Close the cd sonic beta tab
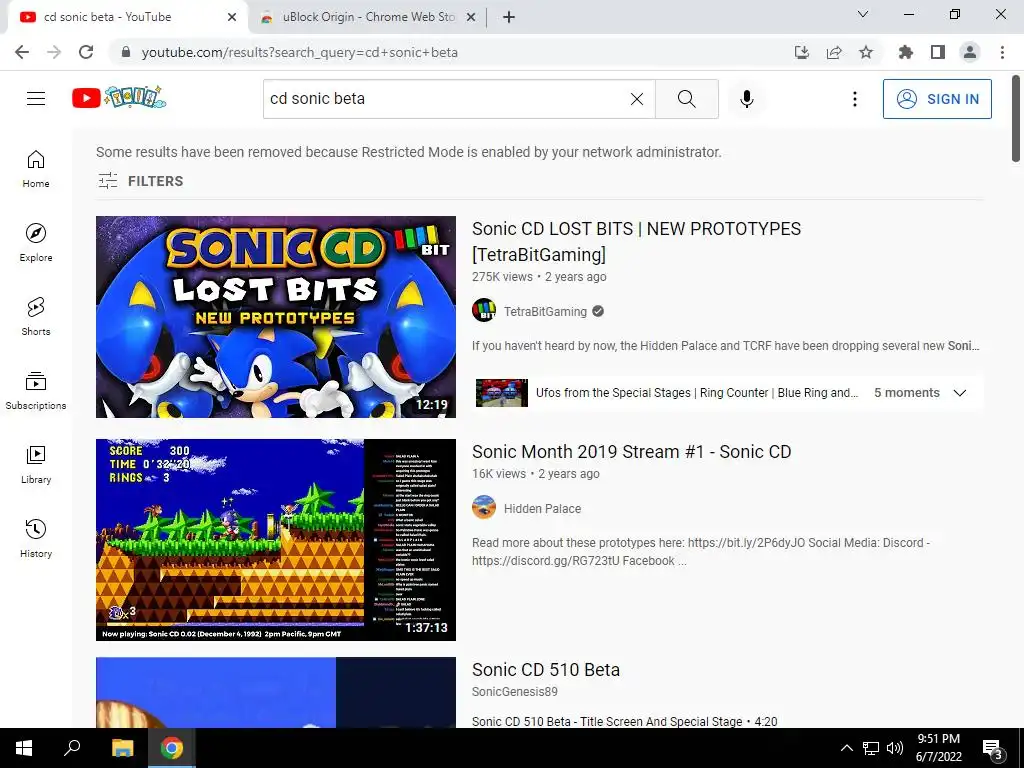Viewport: 1024px width, 768px height. (x=232, y=17)
